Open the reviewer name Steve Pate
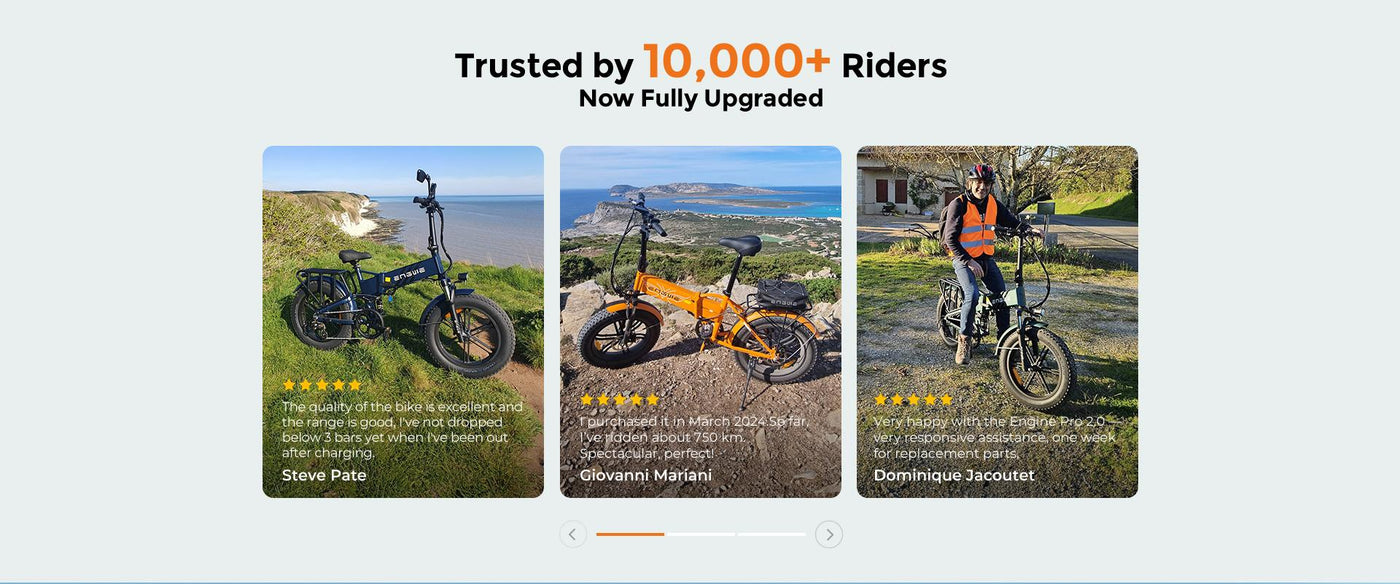 tap(324, 475)
